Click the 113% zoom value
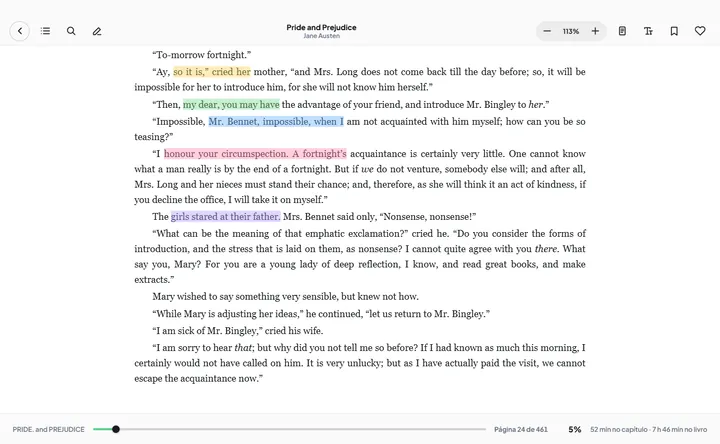This screenshot has height=444, width=720. [x=571, y=31]
